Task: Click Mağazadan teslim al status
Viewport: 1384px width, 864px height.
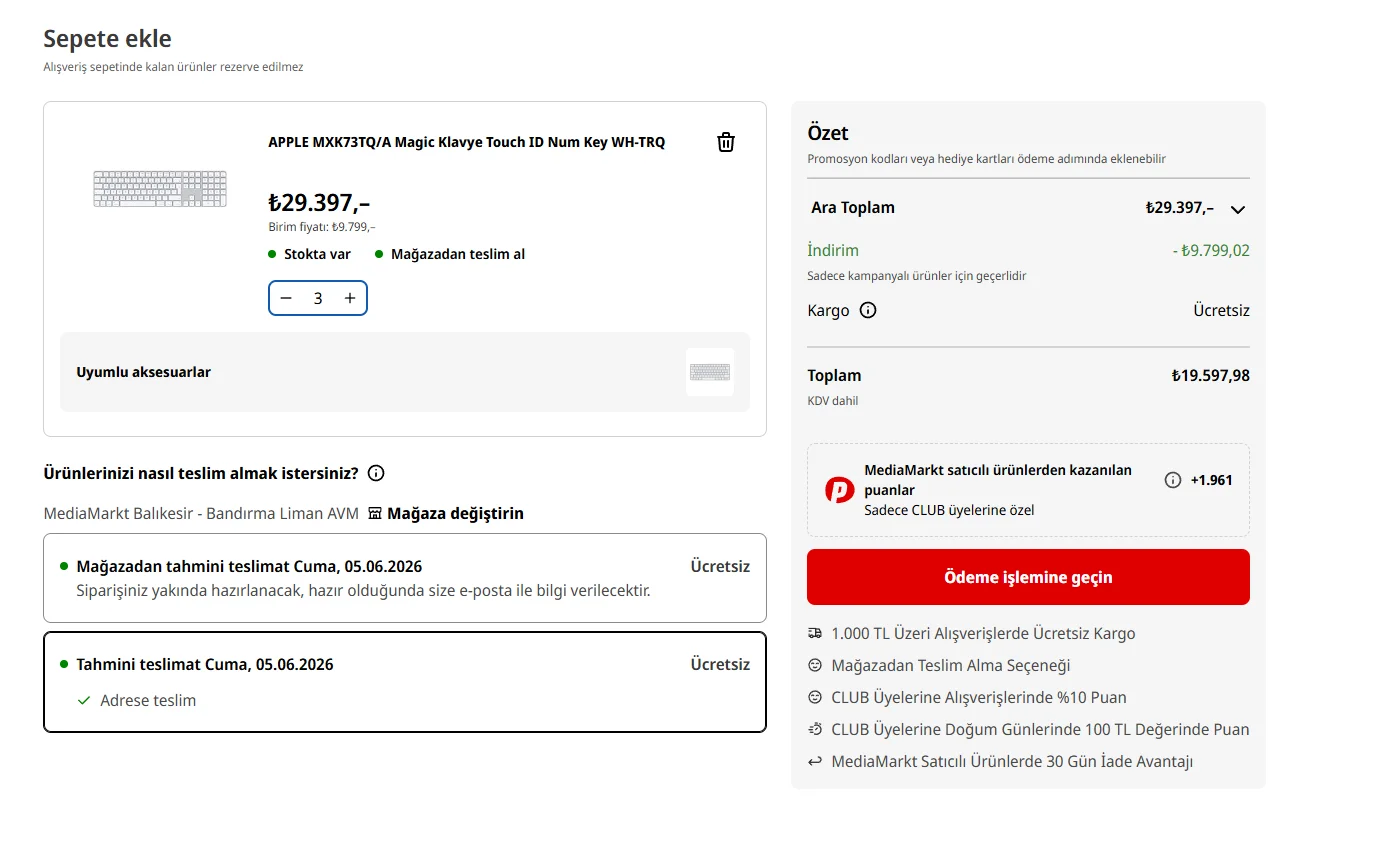Action: click(458, 254)
